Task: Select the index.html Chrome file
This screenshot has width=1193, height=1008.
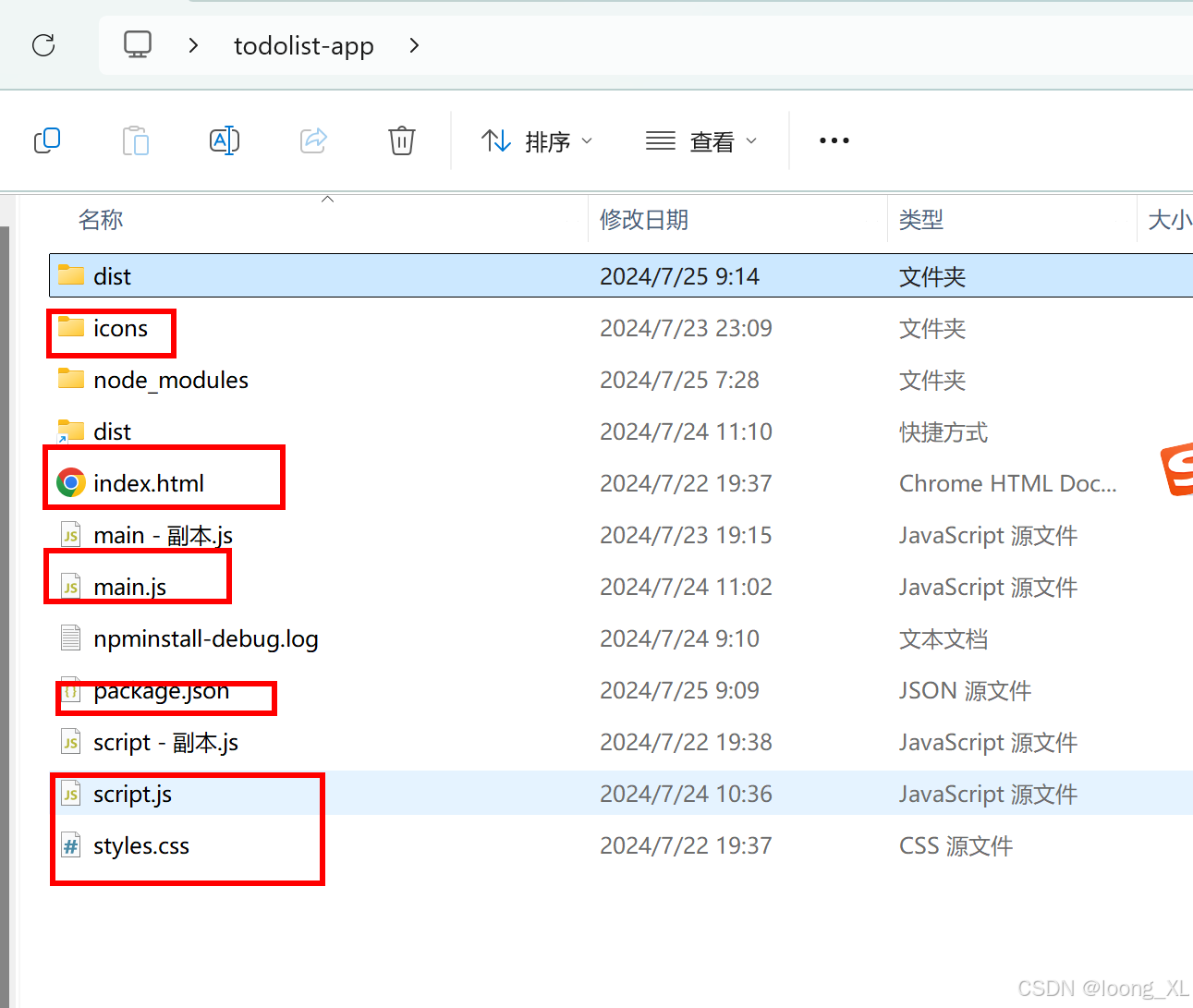Action: tap(148, 483)
